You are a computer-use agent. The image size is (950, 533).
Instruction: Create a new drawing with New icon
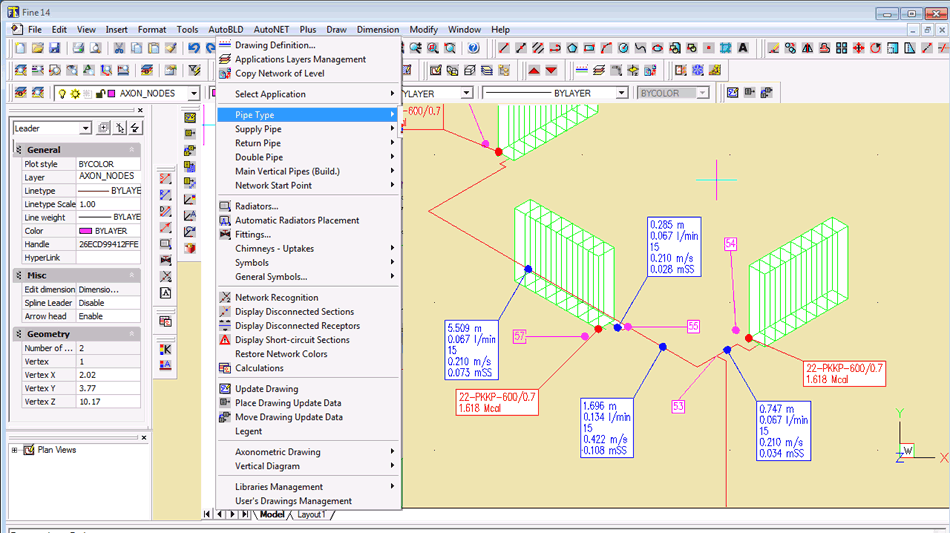click(x=20, y=48)
